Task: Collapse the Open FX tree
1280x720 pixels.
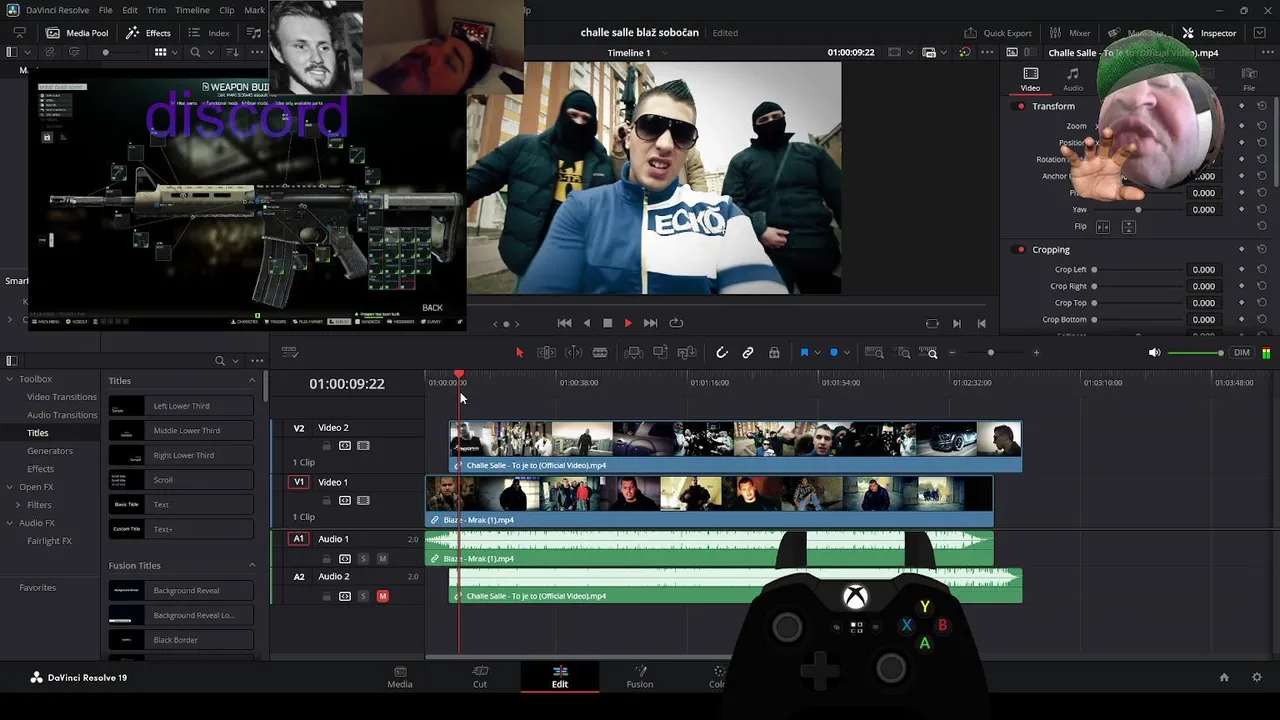Action: click(x=10, y=488)
